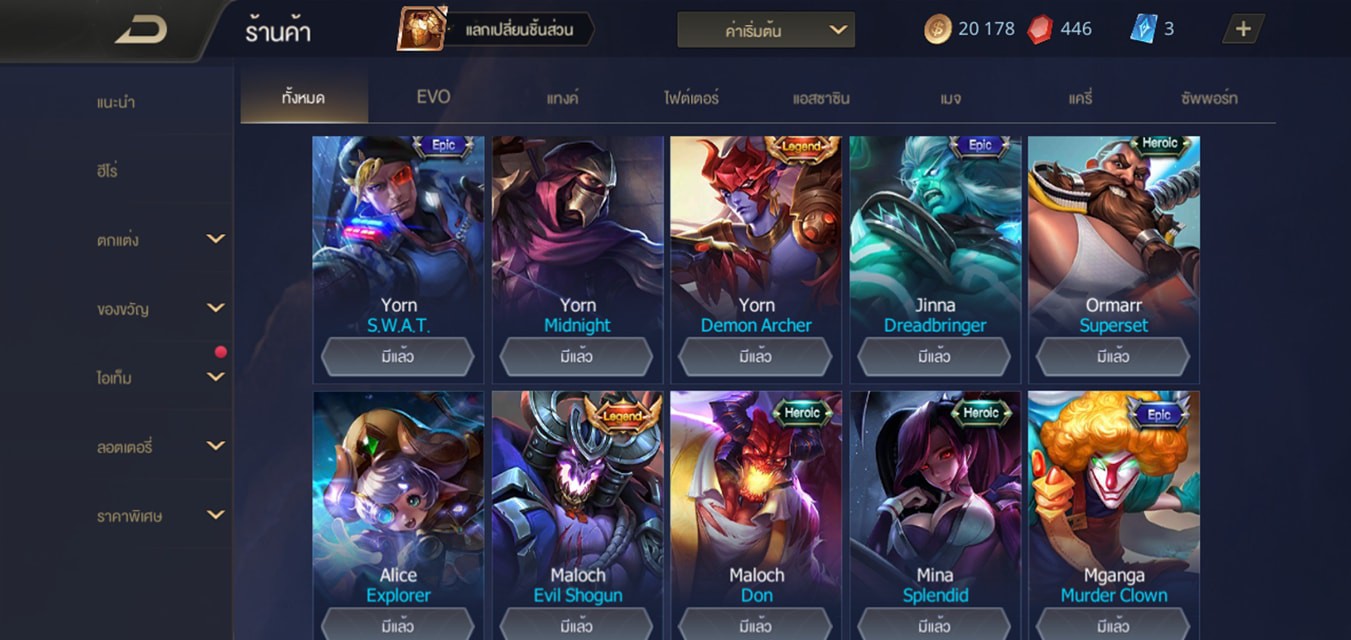The image size is (1351, 640).
Task: Go back using the return arrow icon
Action: (141, 30)
